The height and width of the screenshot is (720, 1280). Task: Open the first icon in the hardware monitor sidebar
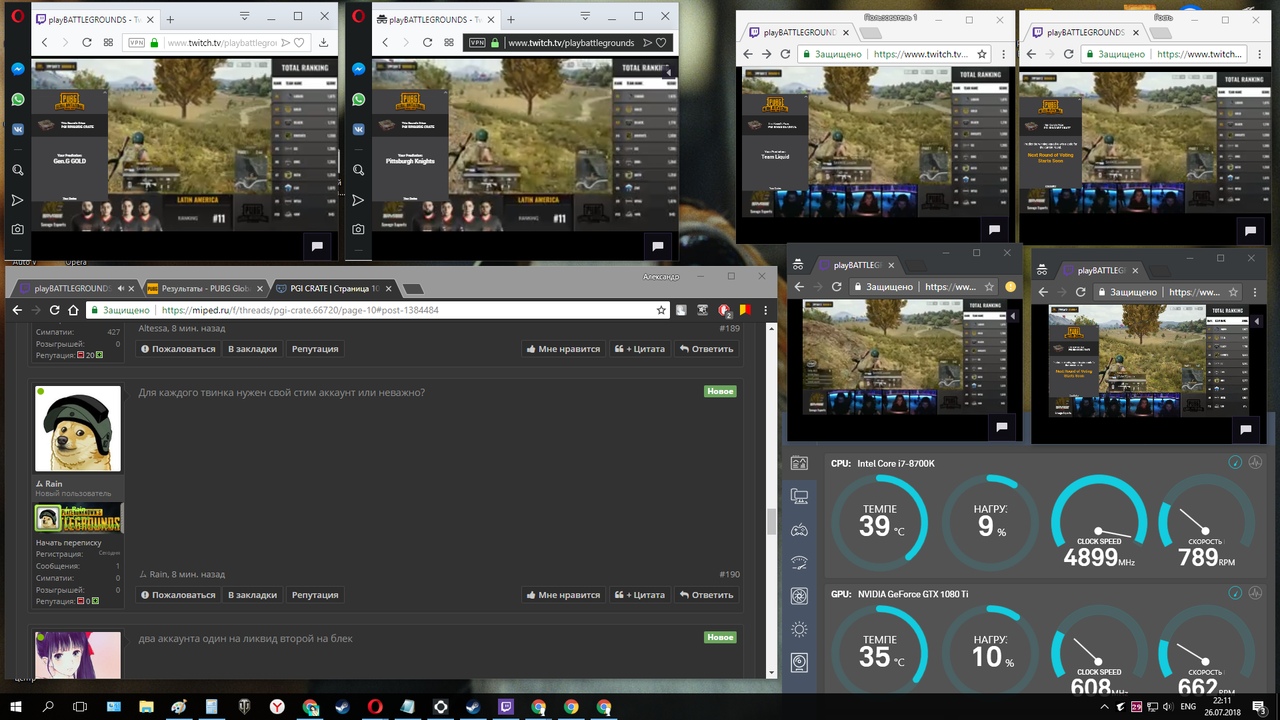(799, 463)
